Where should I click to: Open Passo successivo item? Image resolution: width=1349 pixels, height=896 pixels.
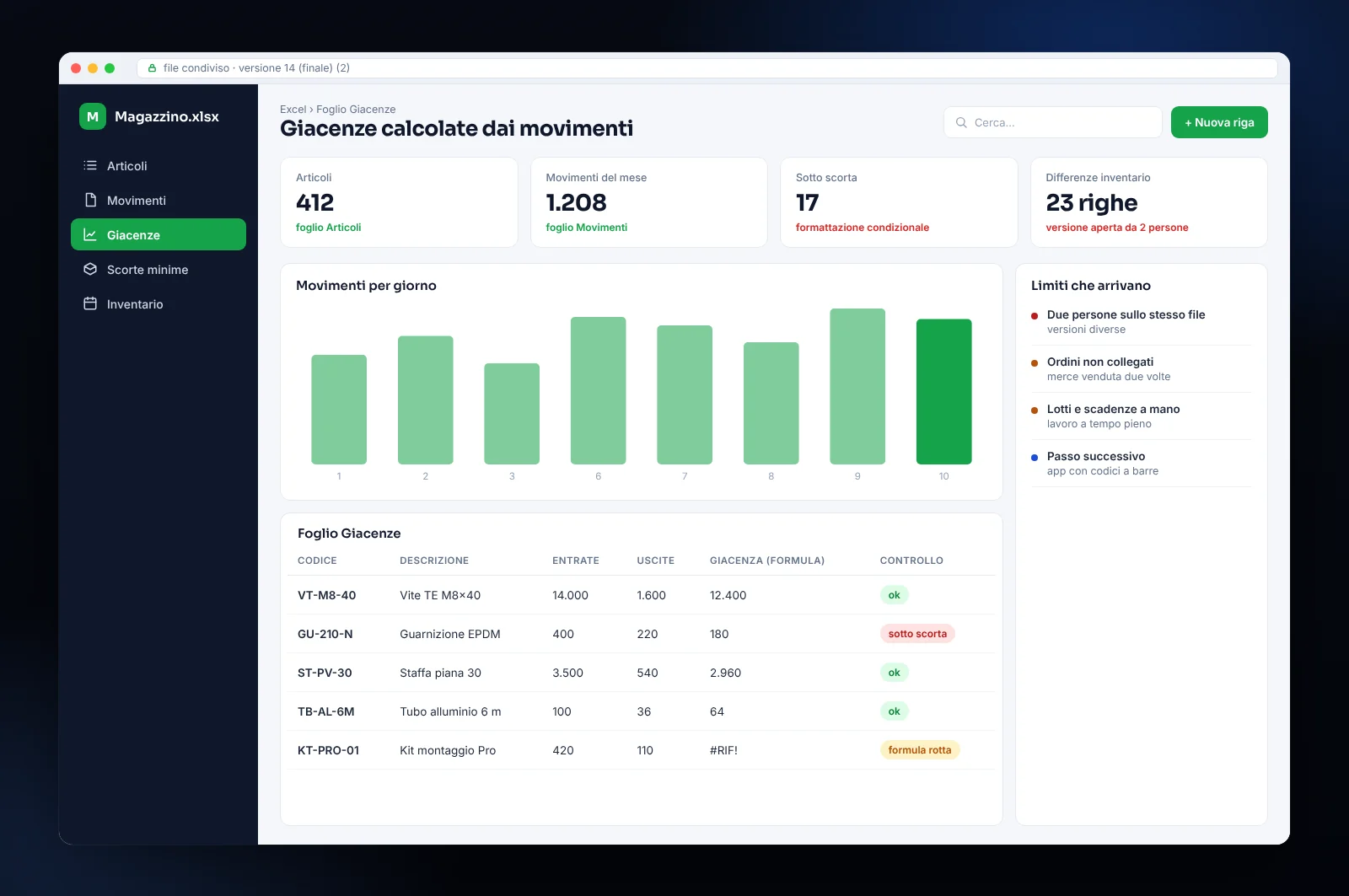1141,464
